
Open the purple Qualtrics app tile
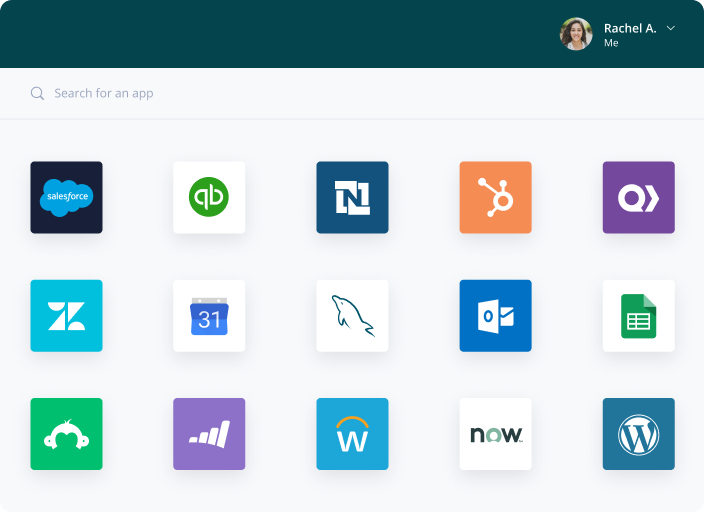click(x=638, y=197)
